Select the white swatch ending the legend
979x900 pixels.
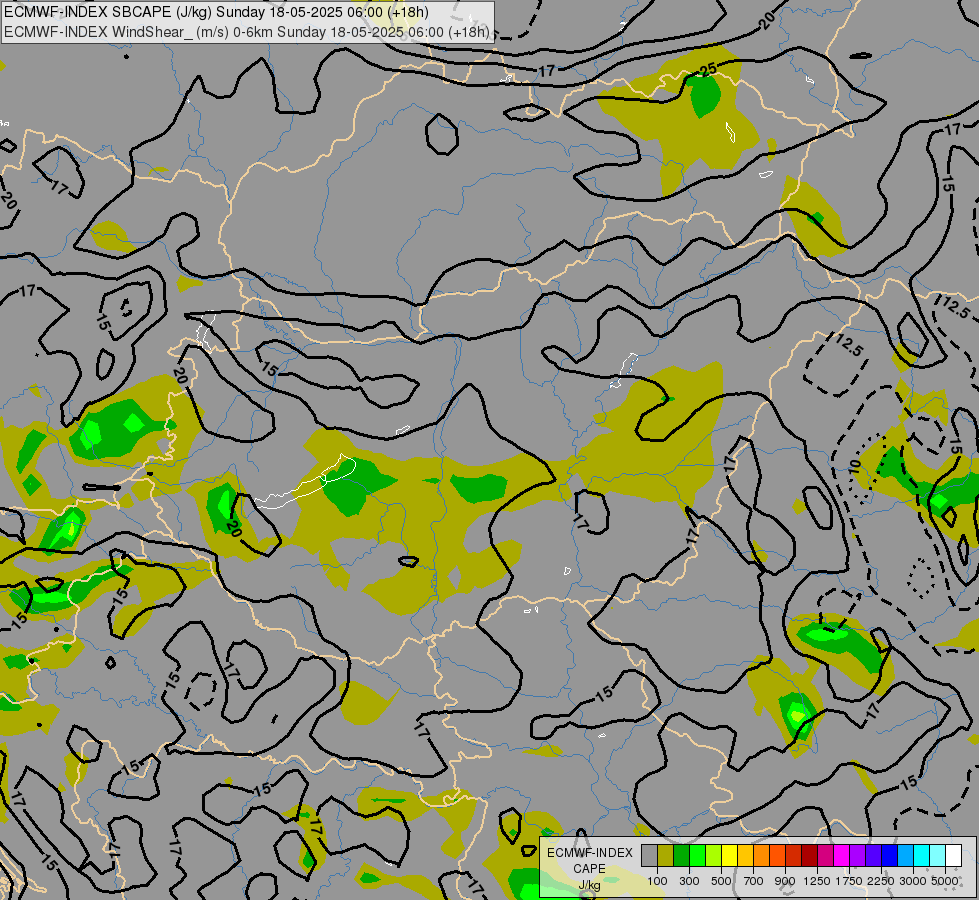[953, 855]
